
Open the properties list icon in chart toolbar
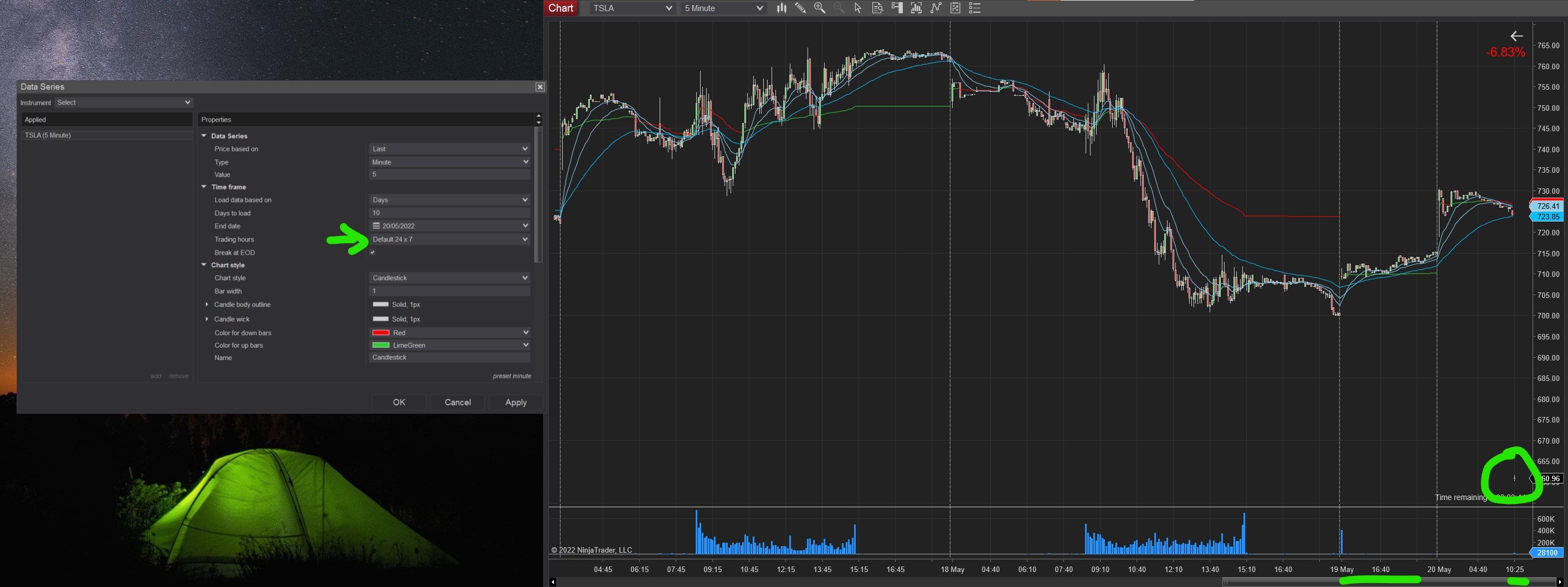pyautogui.click(x=974, y=8)
